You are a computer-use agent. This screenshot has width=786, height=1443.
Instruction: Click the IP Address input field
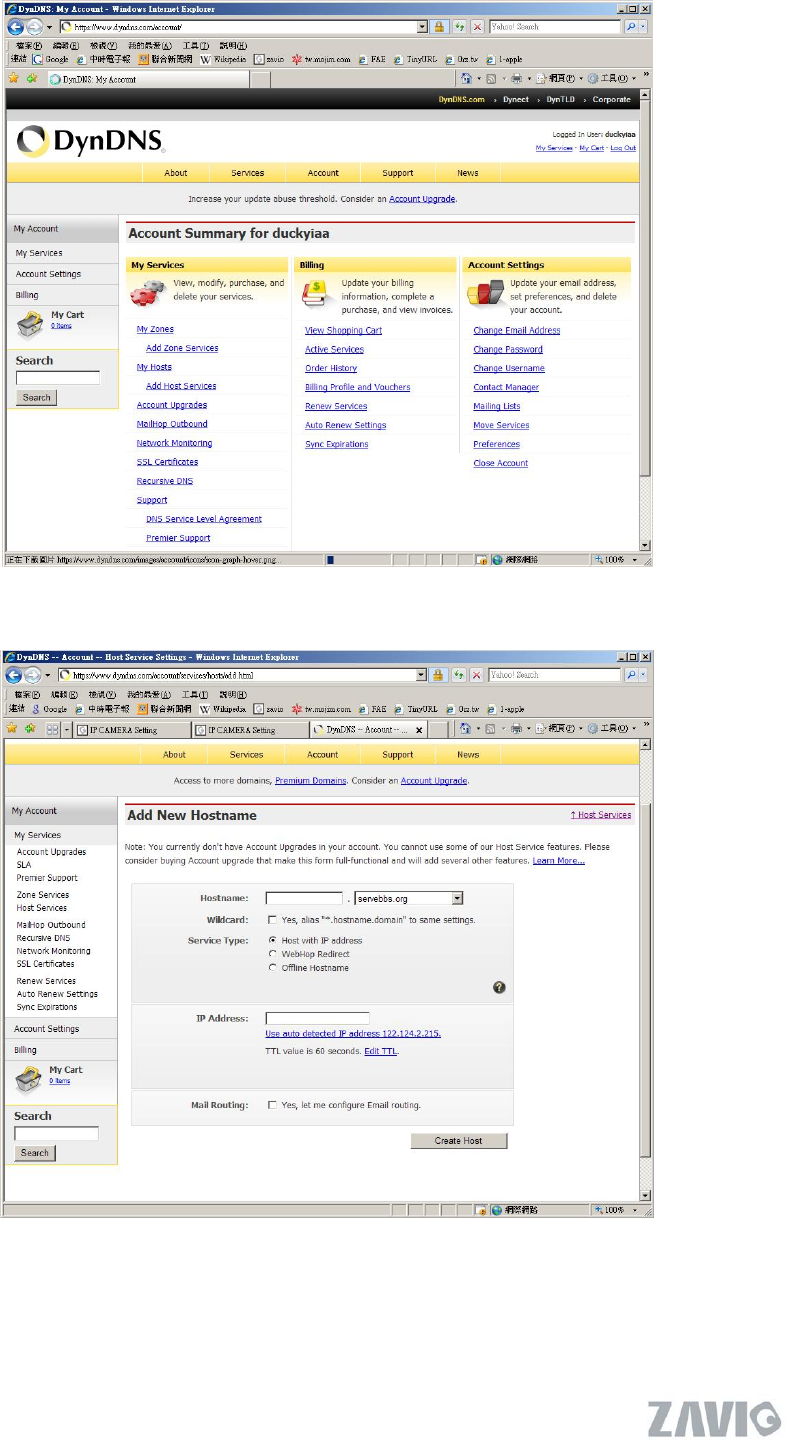tap(317, 1019)
